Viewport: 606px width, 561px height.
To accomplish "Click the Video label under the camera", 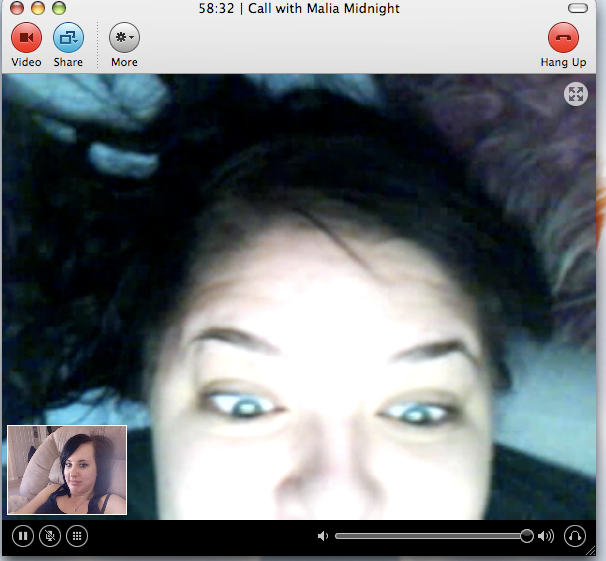I will click(x=26, y=62).
